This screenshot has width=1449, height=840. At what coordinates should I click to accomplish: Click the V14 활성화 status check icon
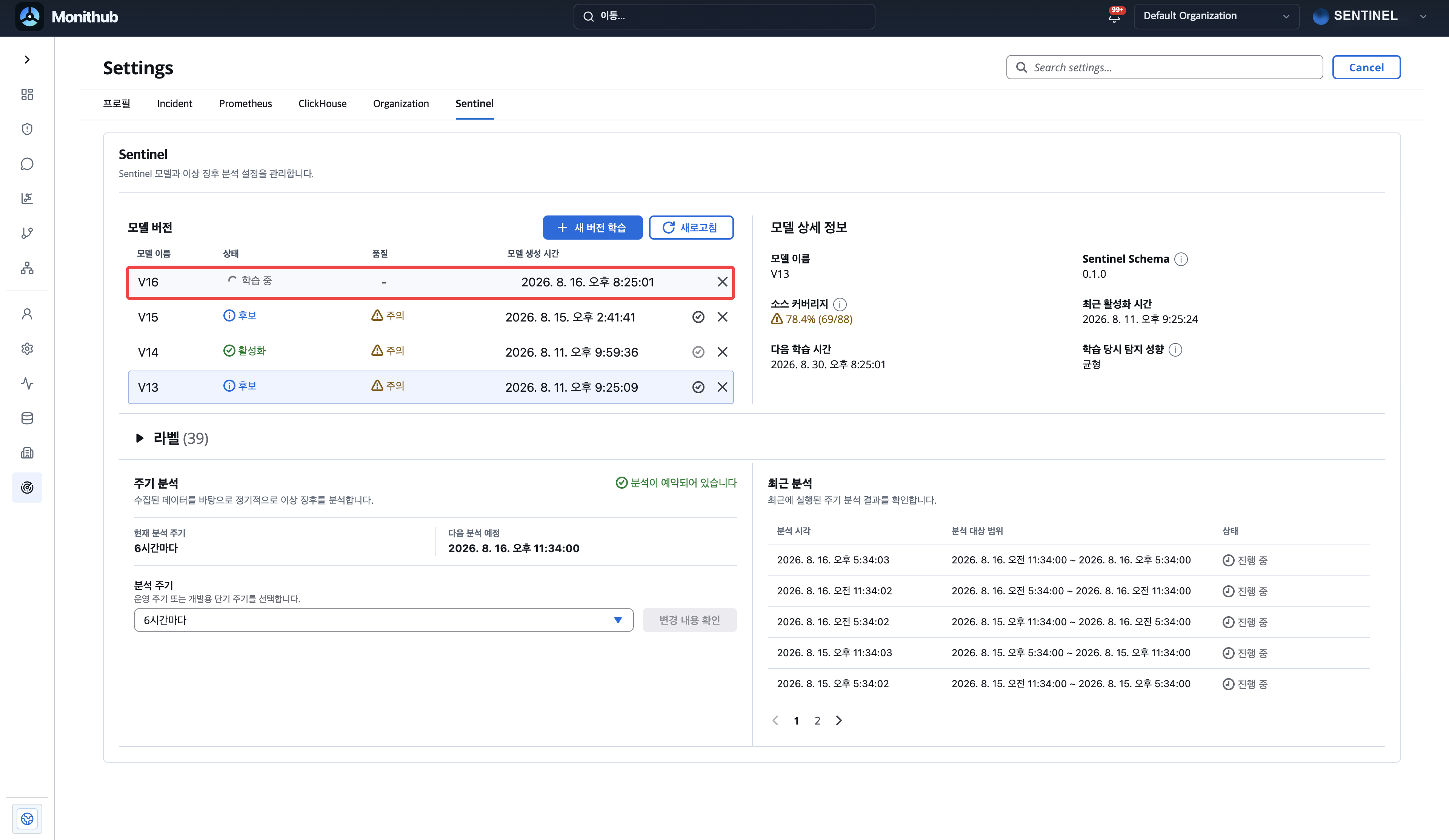[x=229, y=351]
